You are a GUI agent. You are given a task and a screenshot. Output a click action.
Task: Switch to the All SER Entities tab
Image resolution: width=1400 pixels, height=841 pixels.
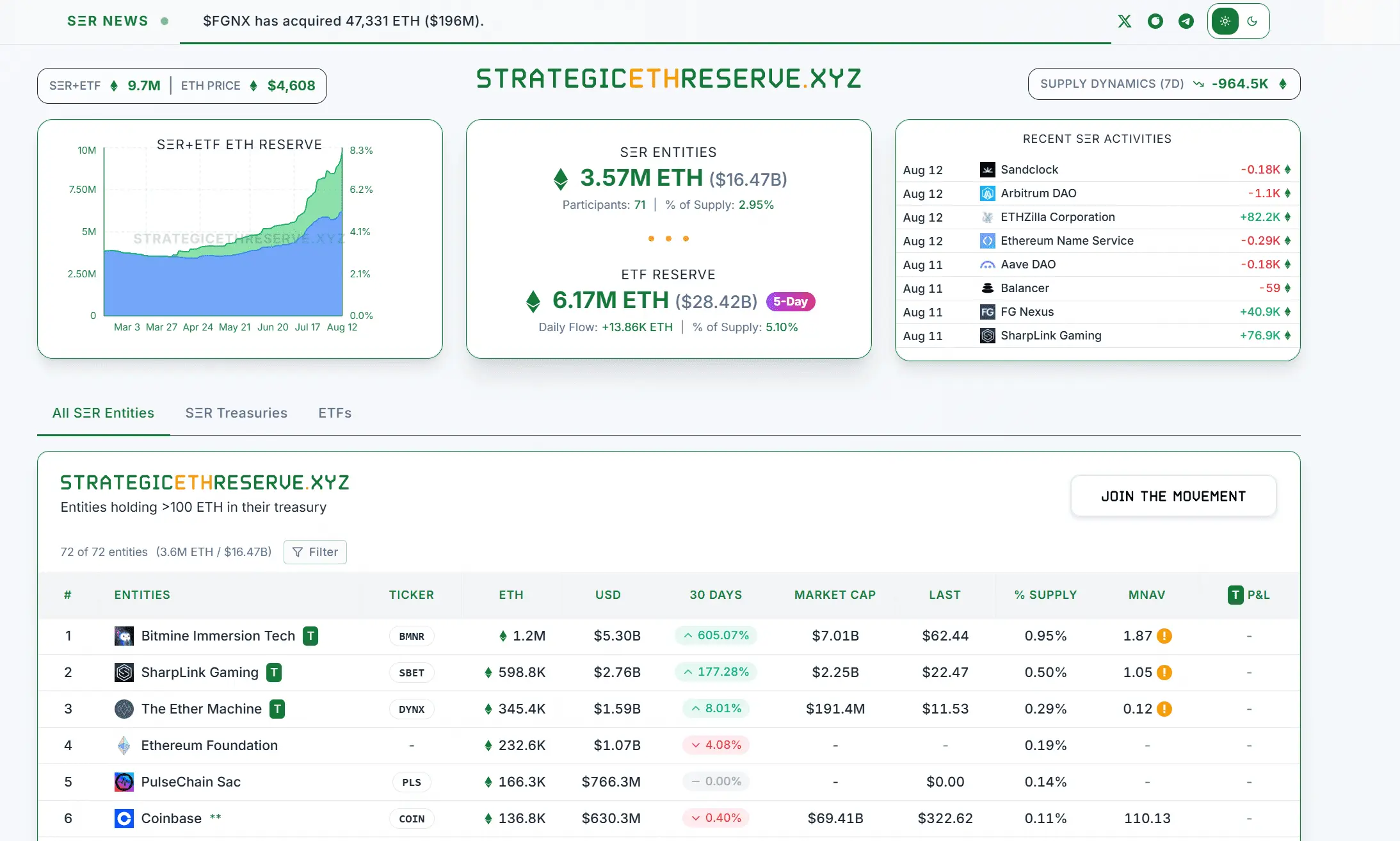(103, 413)
